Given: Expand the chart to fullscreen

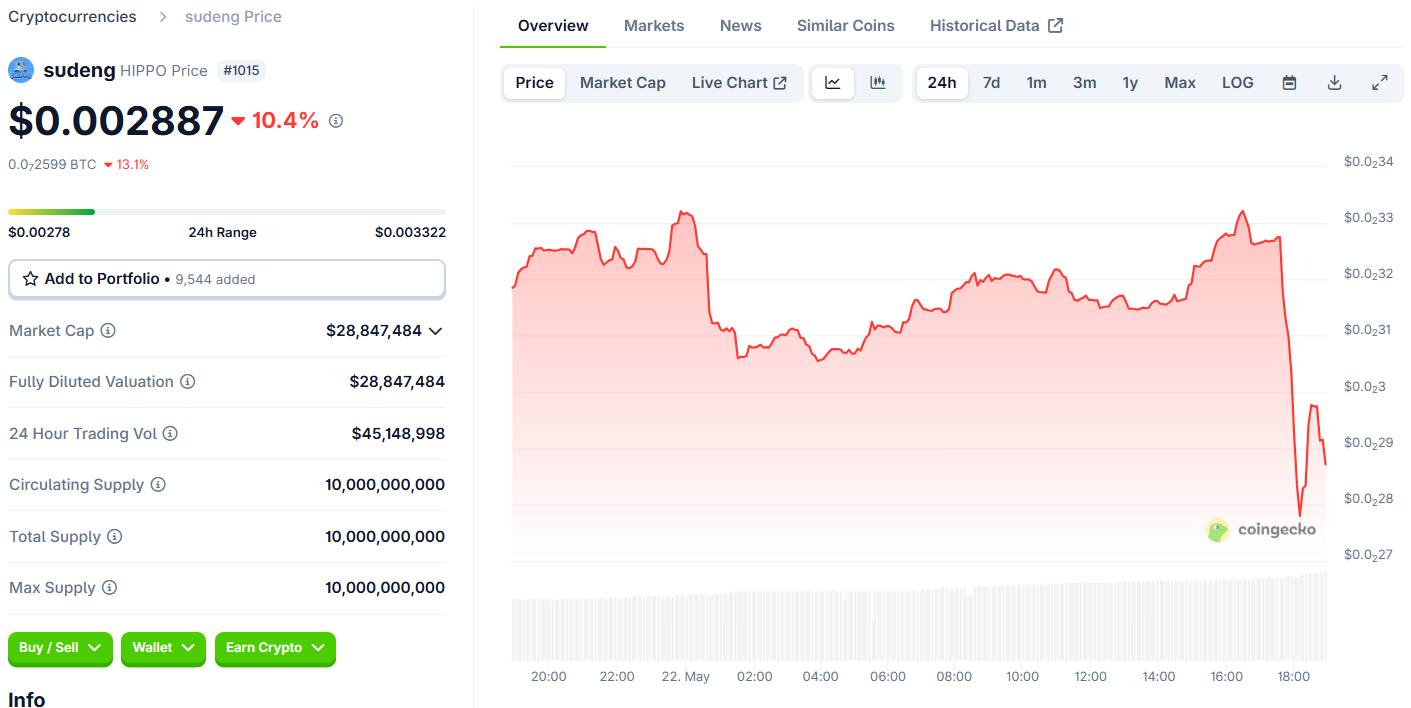Looking at the screenshot, I should (x=1379, y=83).
